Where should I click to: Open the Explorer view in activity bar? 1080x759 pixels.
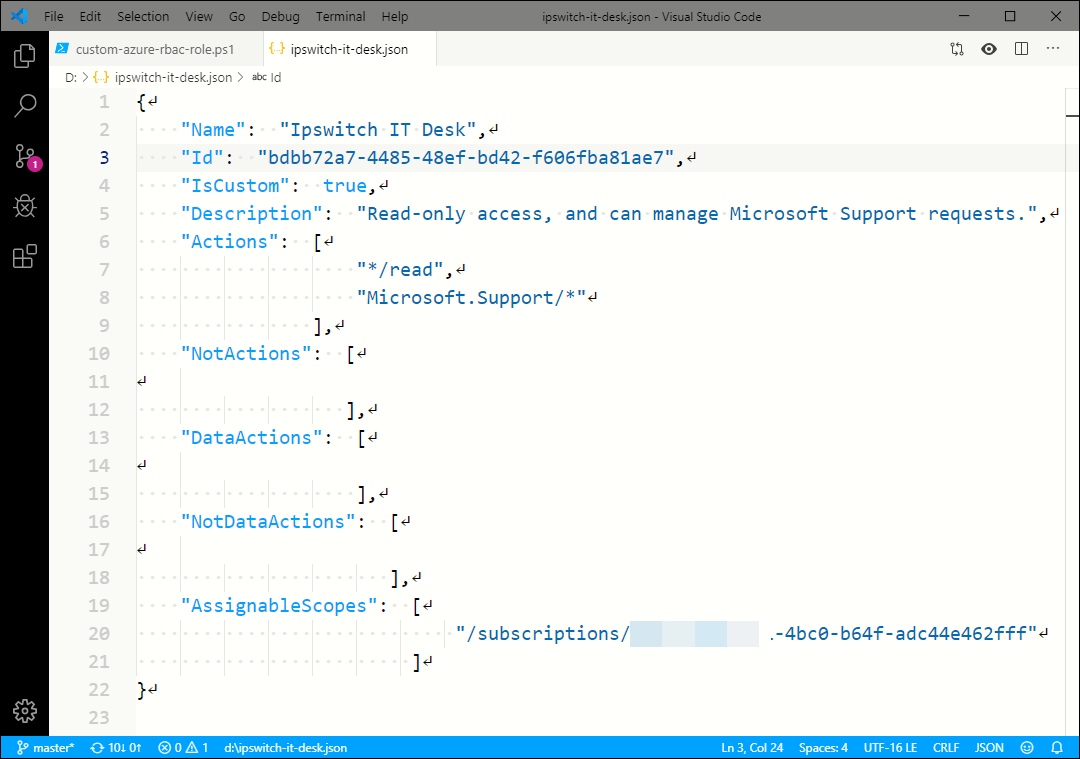(x=25, y=56)
